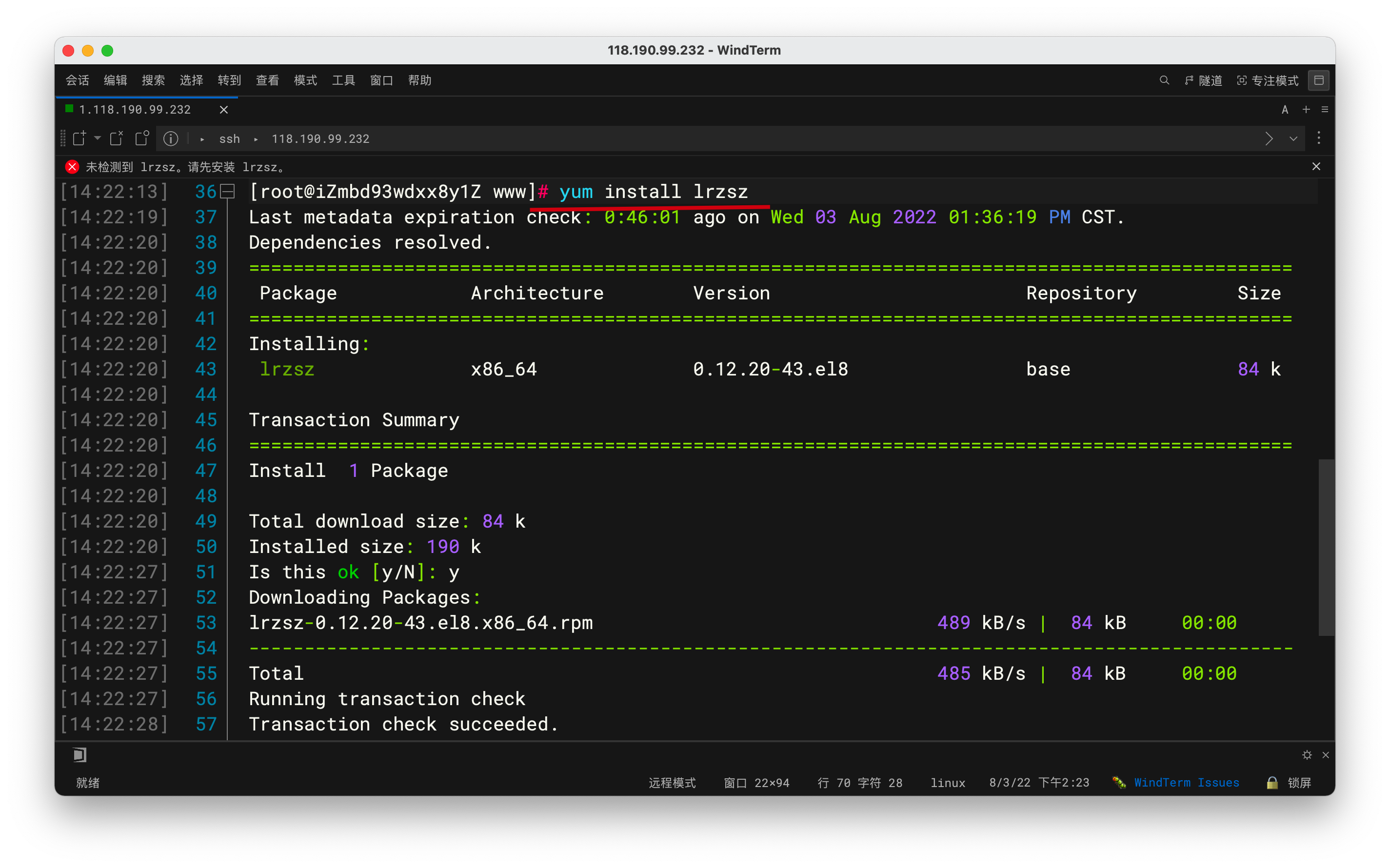The width and height of the screenshot is (1390, 868).
Task: Open dropdown arrow next to new session
Action: [98, 138]
